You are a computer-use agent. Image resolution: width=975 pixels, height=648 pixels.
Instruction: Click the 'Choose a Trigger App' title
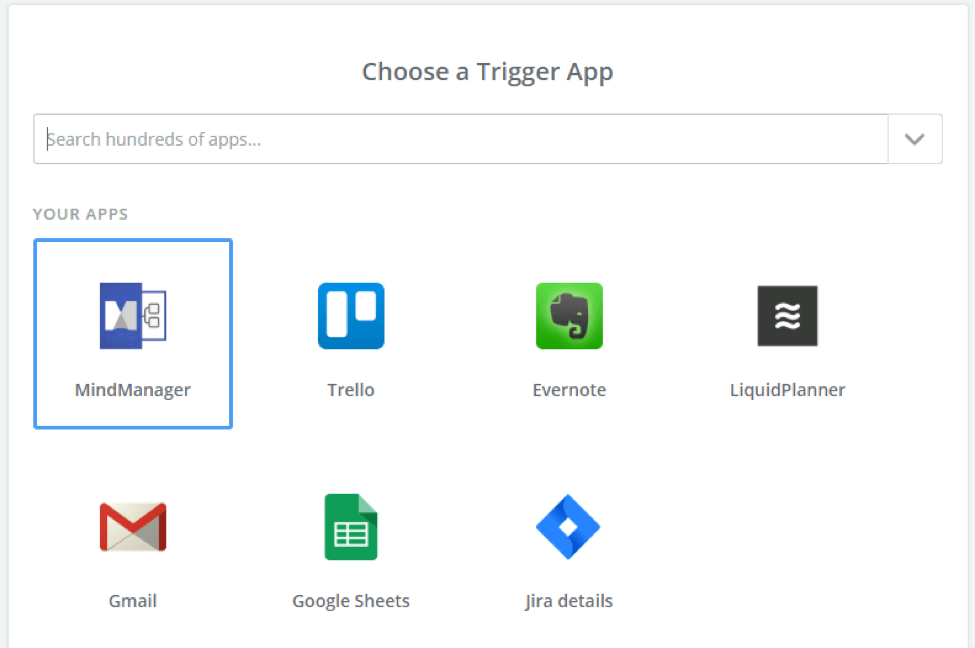pyautogui.click(x=488, y=72)
